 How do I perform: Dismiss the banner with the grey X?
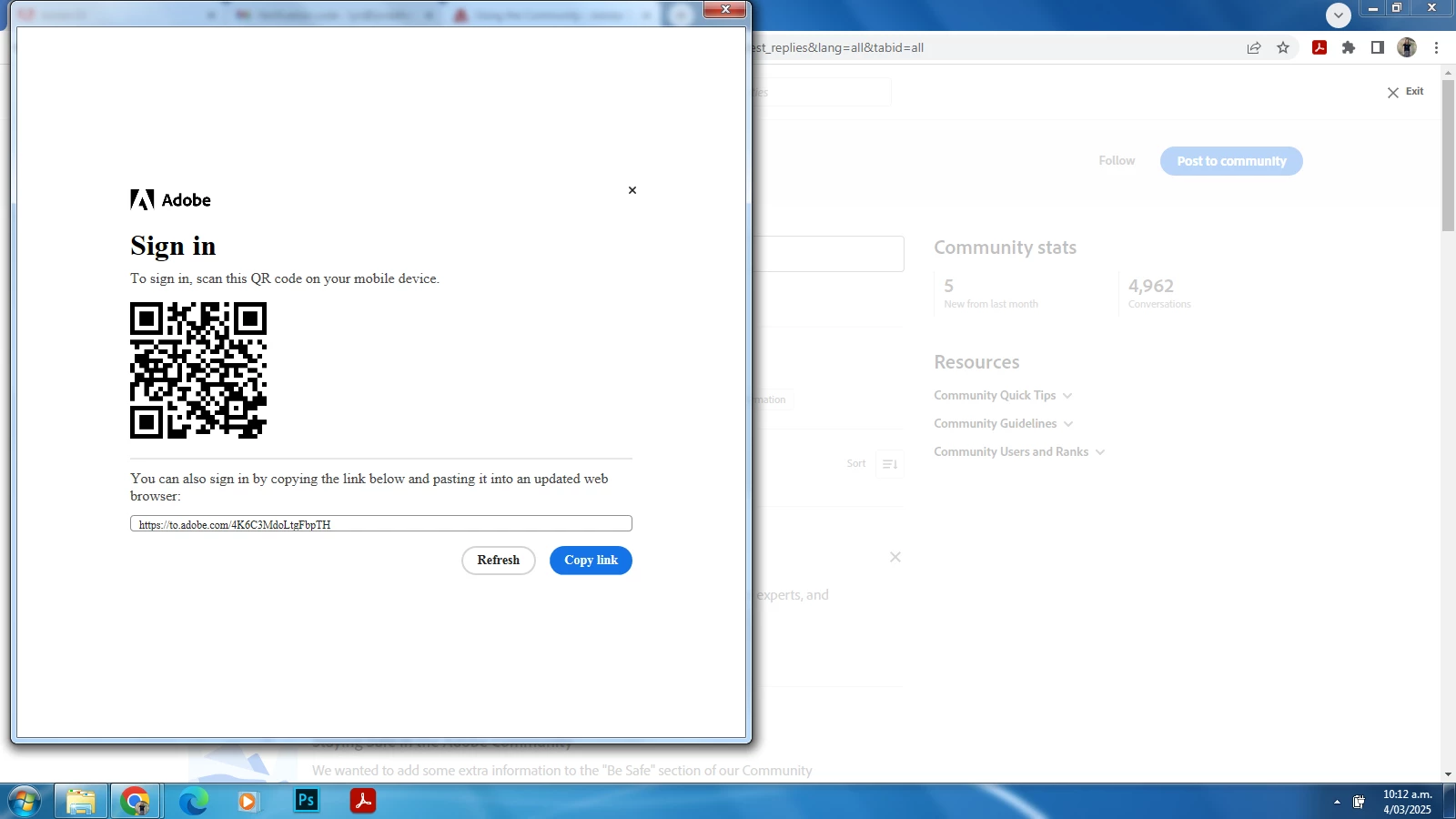pyautogui.click(x=895, y=557)
